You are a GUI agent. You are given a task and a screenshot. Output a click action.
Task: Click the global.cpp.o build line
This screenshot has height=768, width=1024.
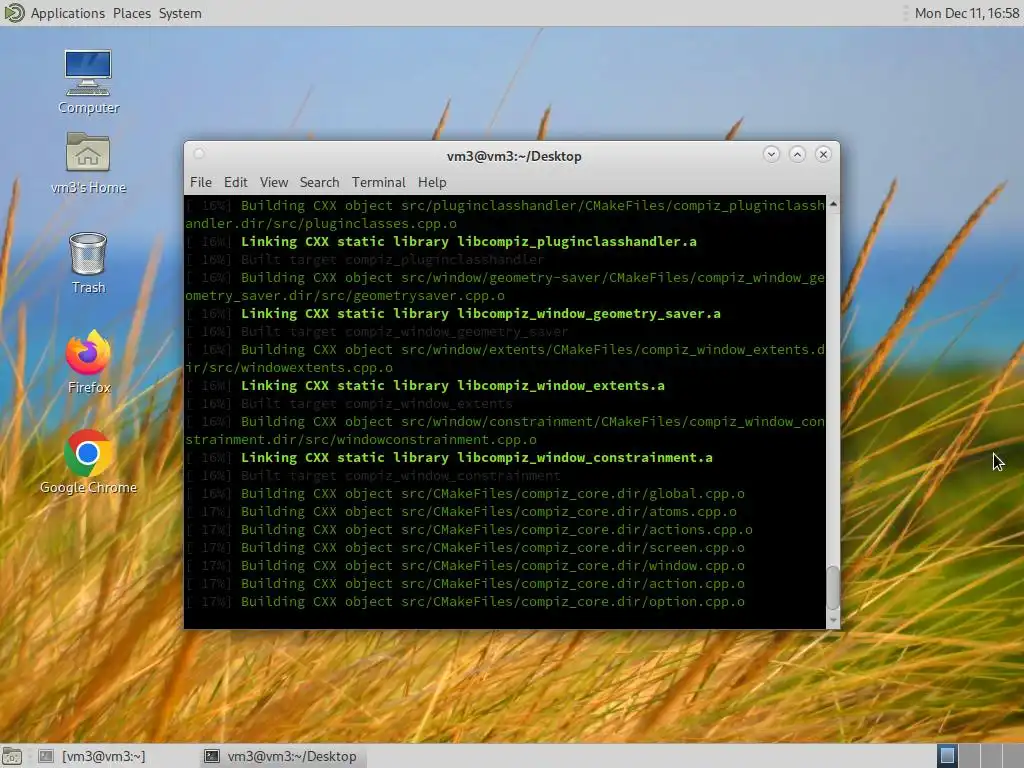click(465, 494)
